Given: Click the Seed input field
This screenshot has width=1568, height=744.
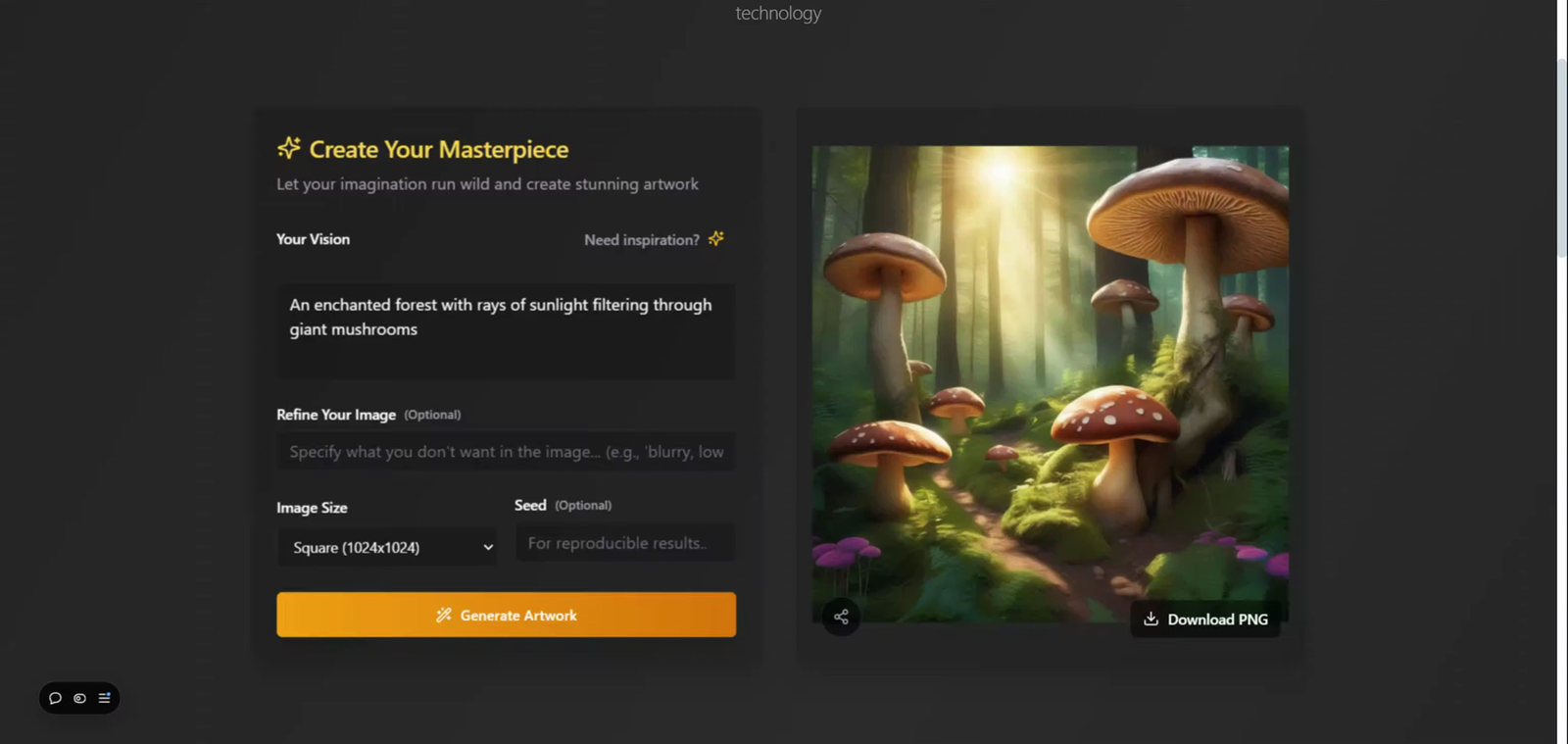Looking at the screenshot, I should click(x=625, y=543).
